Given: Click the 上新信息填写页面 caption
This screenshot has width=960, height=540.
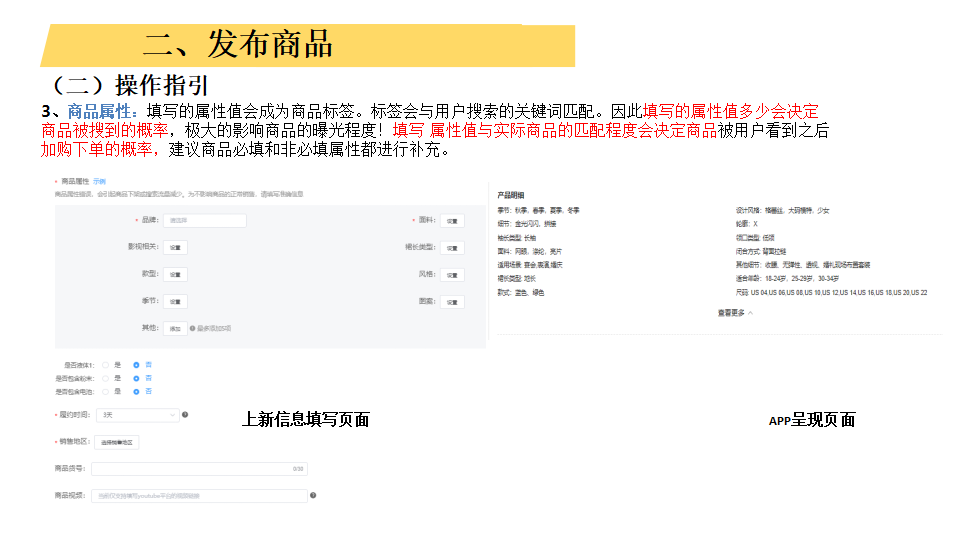Looking at the screenshot, I should (306, 419).
